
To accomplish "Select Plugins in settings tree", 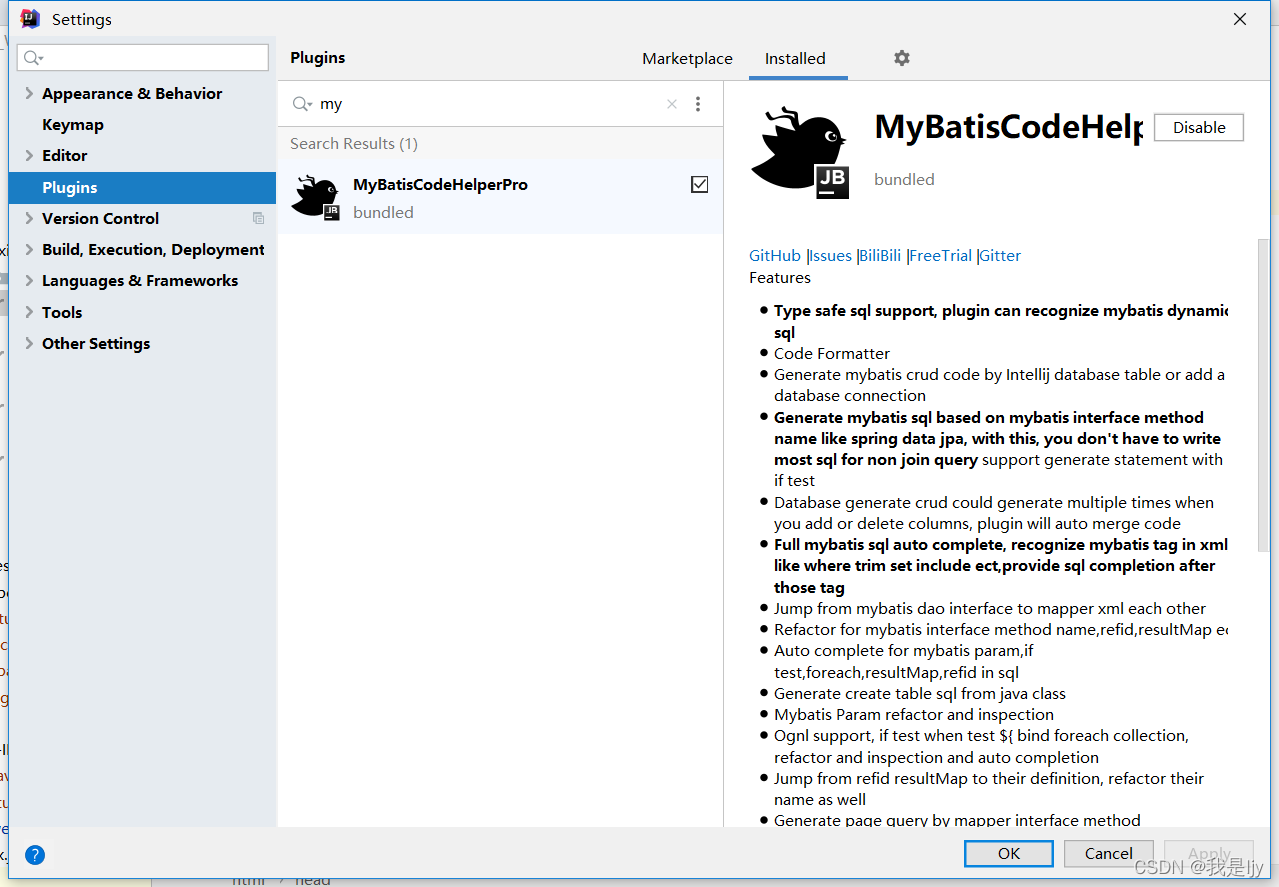I will click(142, 187).
